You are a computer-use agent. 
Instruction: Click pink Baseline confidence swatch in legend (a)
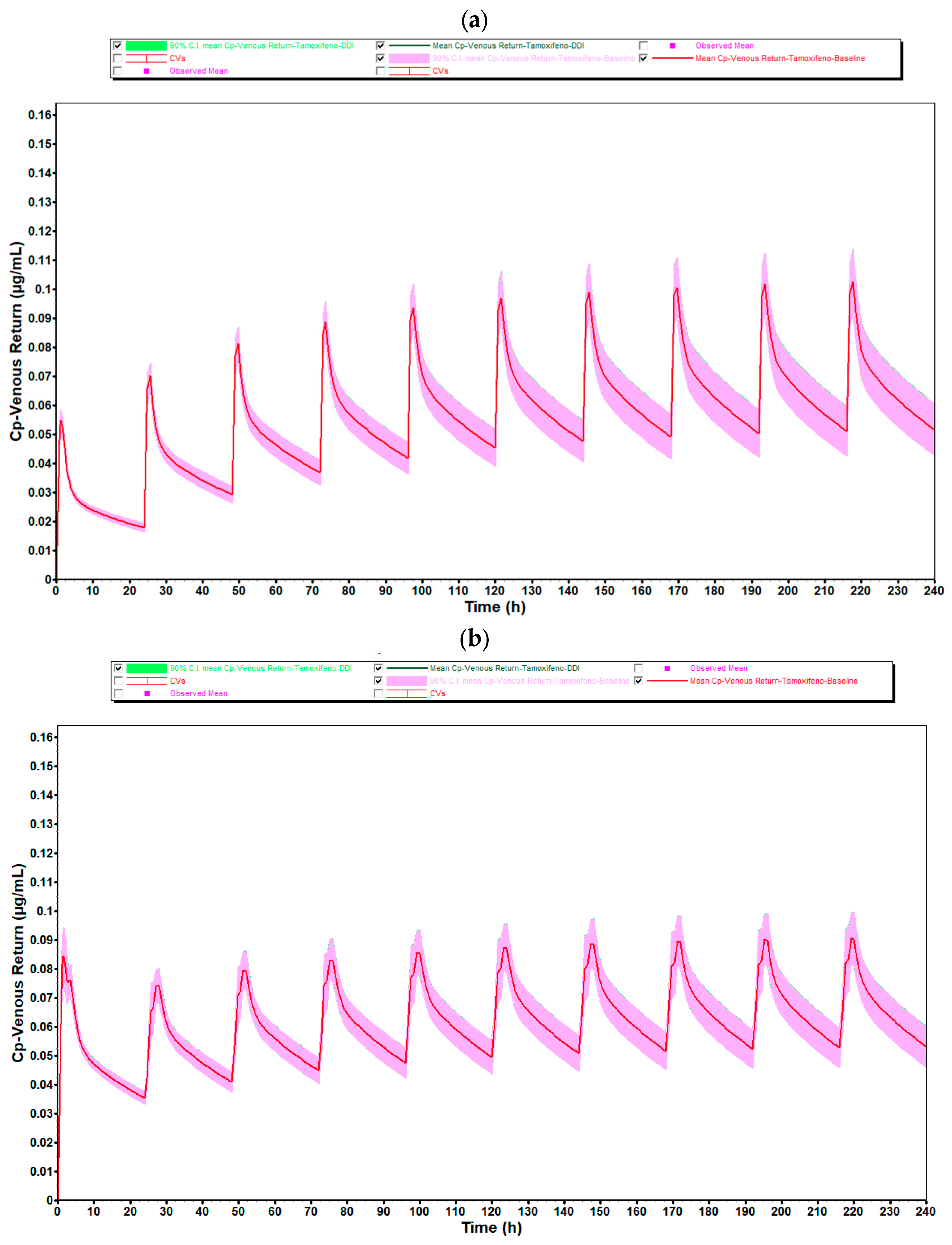click(408, 58)
